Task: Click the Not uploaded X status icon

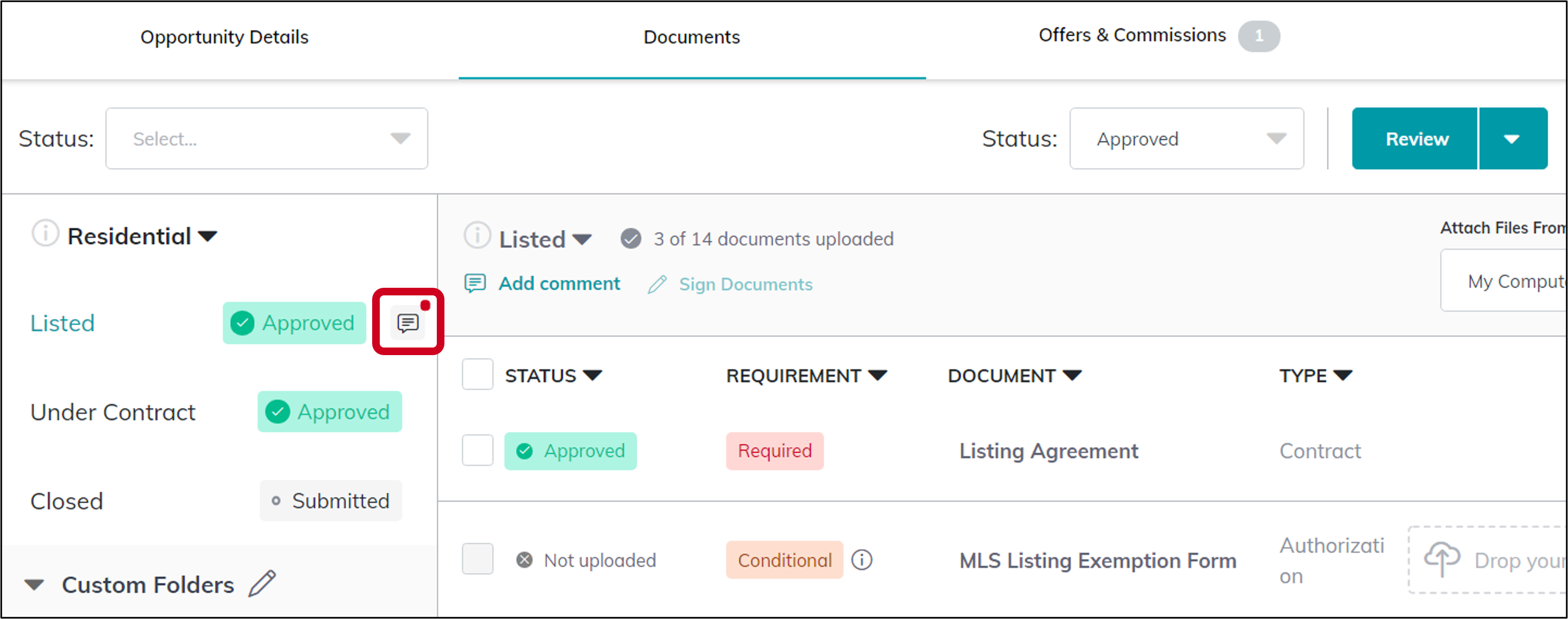Action: point(524,559)
